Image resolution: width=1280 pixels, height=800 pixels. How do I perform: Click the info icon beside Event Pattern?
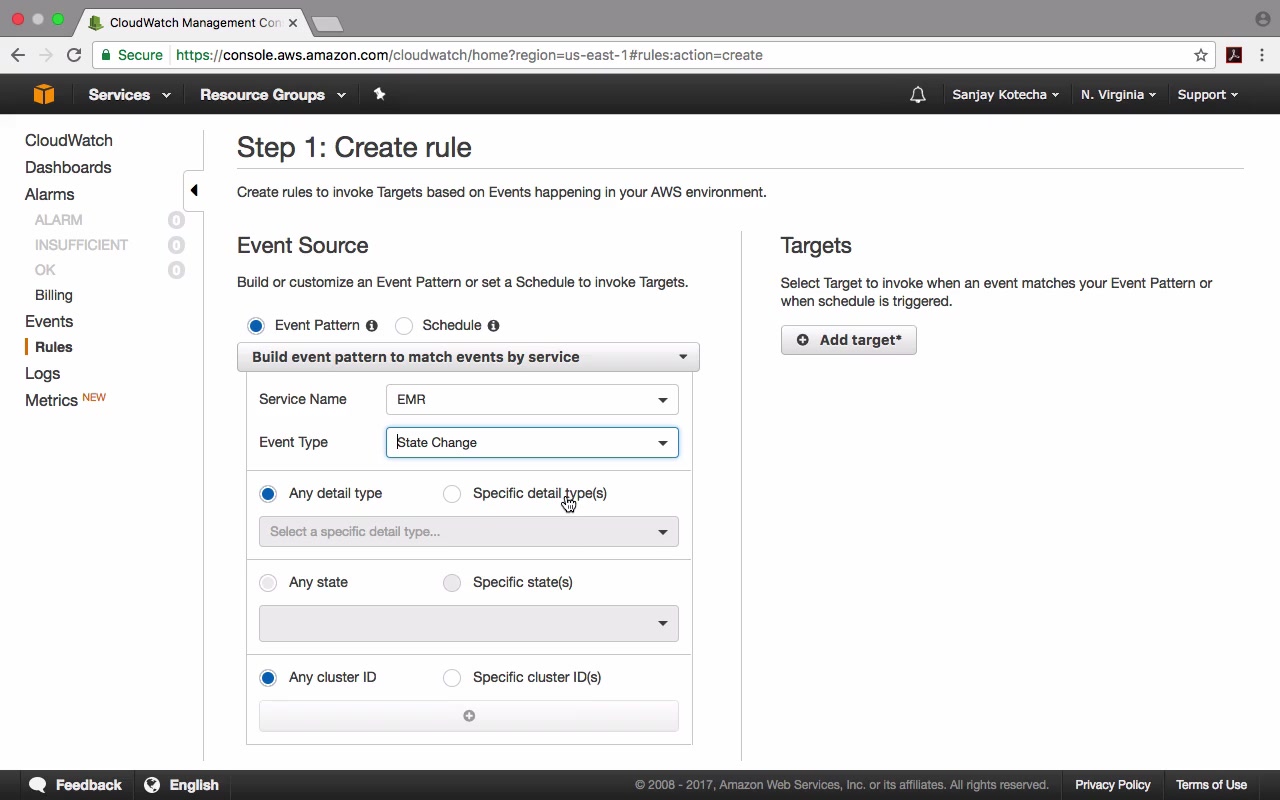coord(372,325)
